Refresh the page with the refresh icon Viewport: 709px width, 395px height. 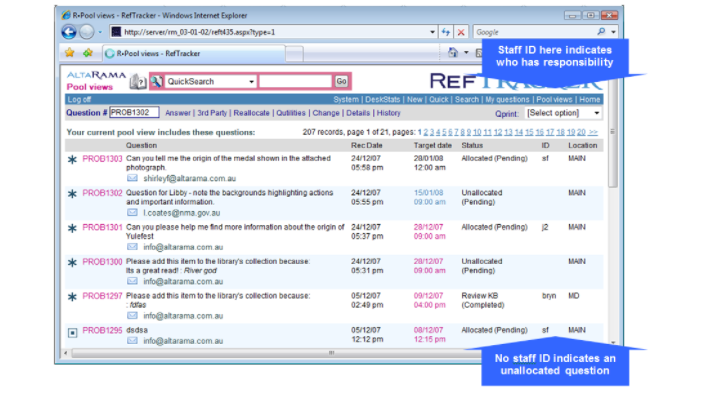pos(446,32)
